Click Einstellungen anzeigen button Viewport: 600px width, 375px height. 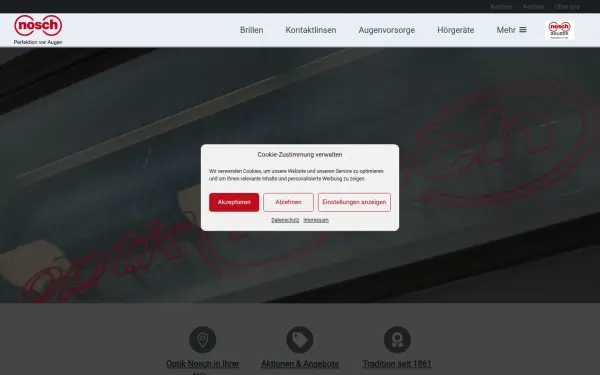354,202
